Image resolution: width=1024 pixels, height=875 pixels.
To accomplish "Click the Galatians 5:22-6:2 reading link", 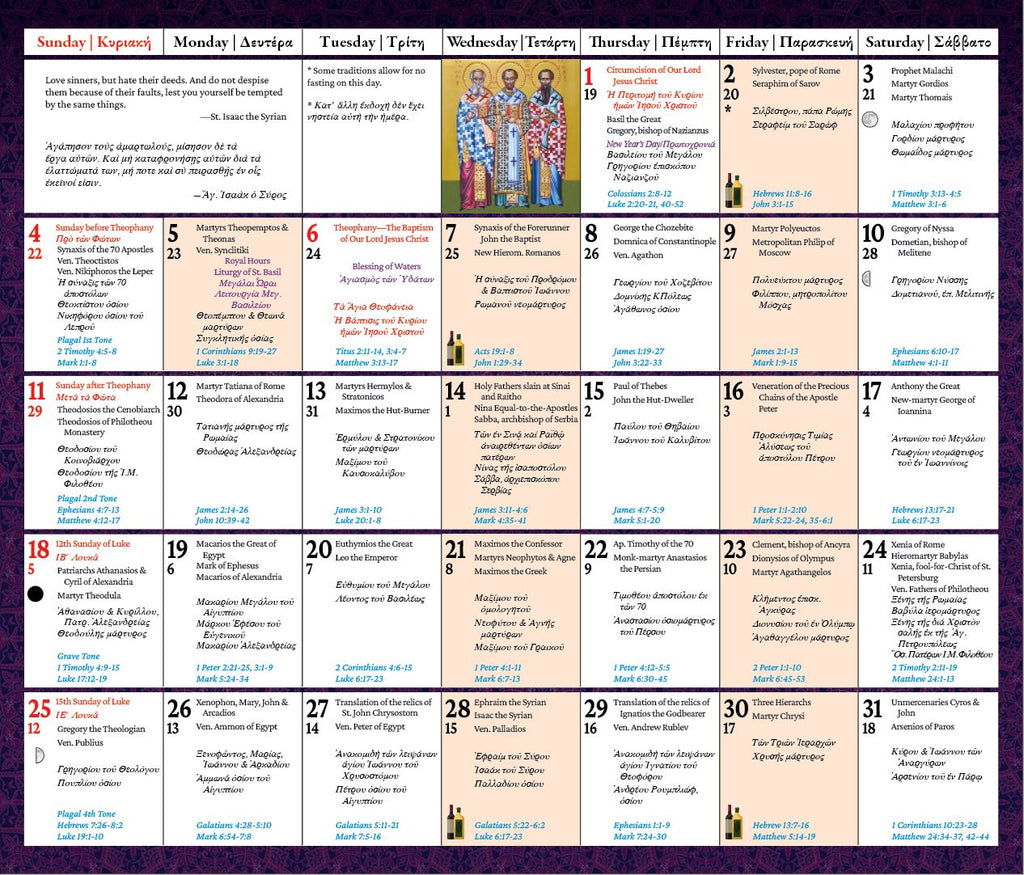I will pyautogui.click(x=512, y=823).
